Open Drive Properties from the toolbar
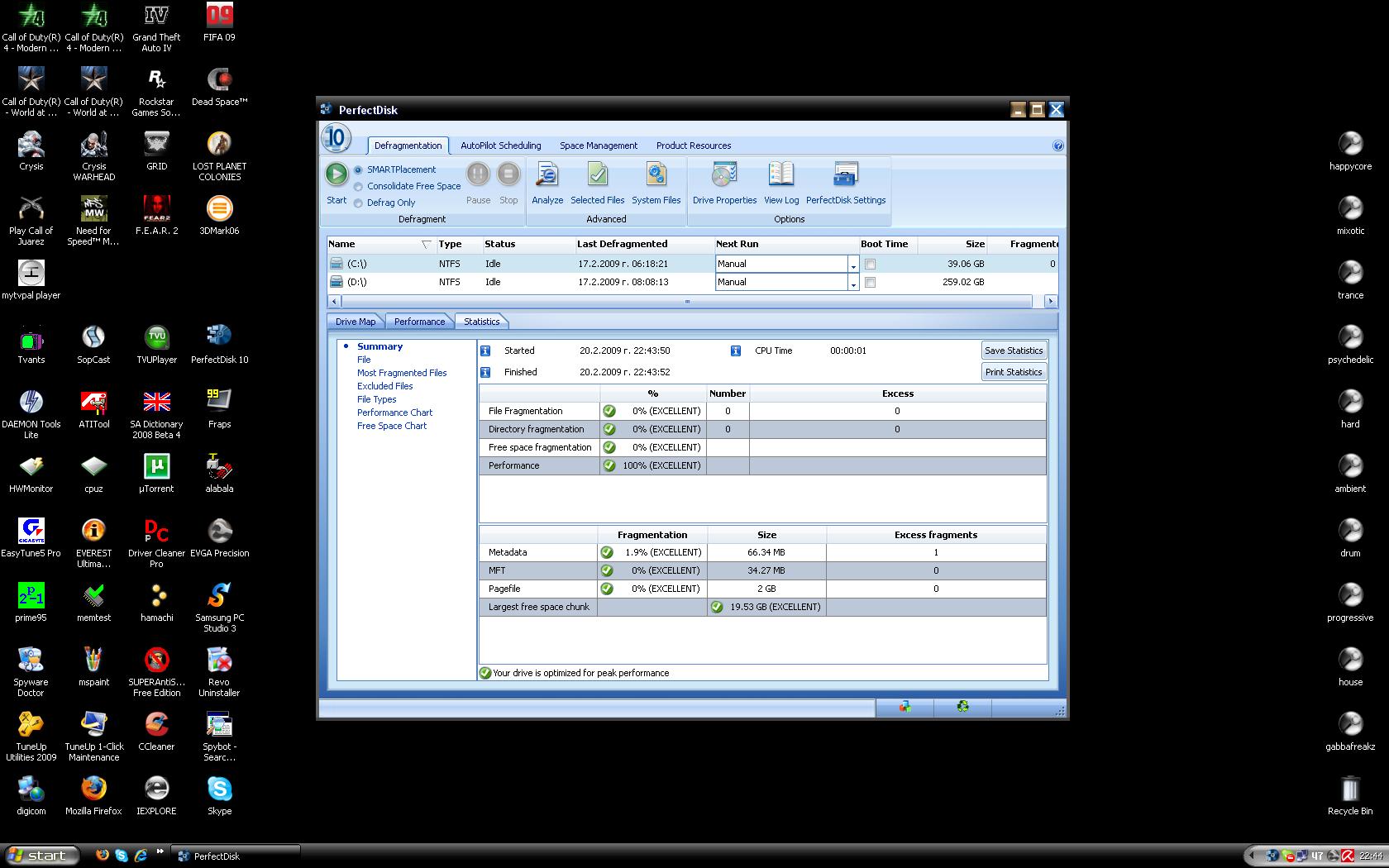1389x868 pixels. 724,174
